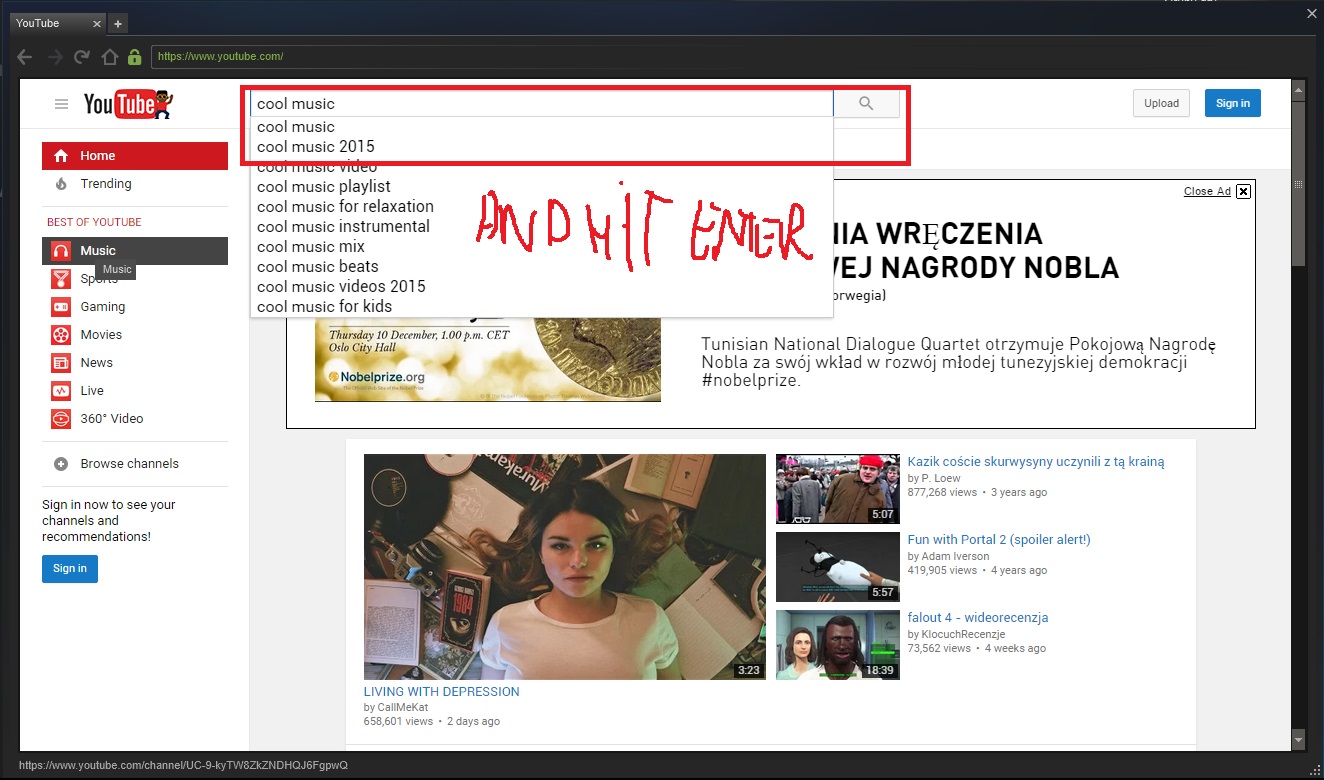The height and width of the screenshot is (780, 1324).
Task: Click the falout 4 video thumbnail
Action: point(838,645)
